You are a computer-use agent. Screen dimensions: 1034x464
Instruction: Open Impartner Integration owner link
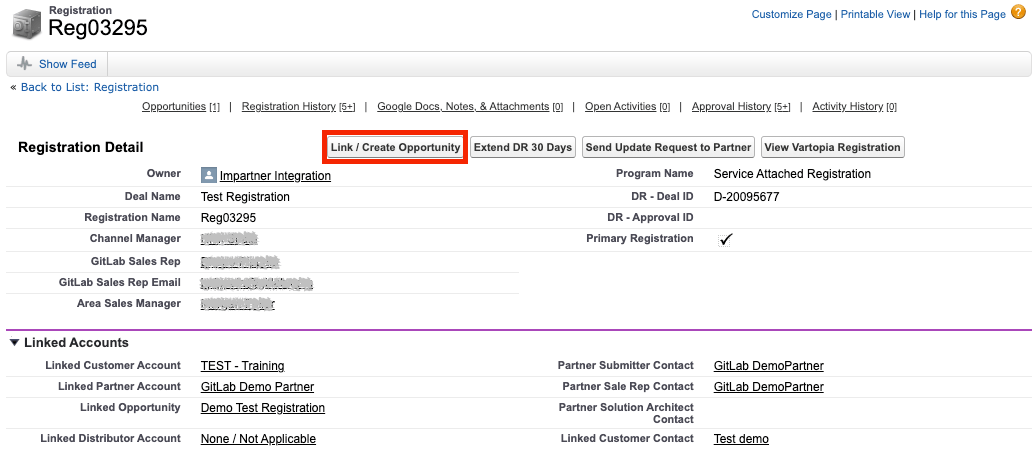(275, 176)
